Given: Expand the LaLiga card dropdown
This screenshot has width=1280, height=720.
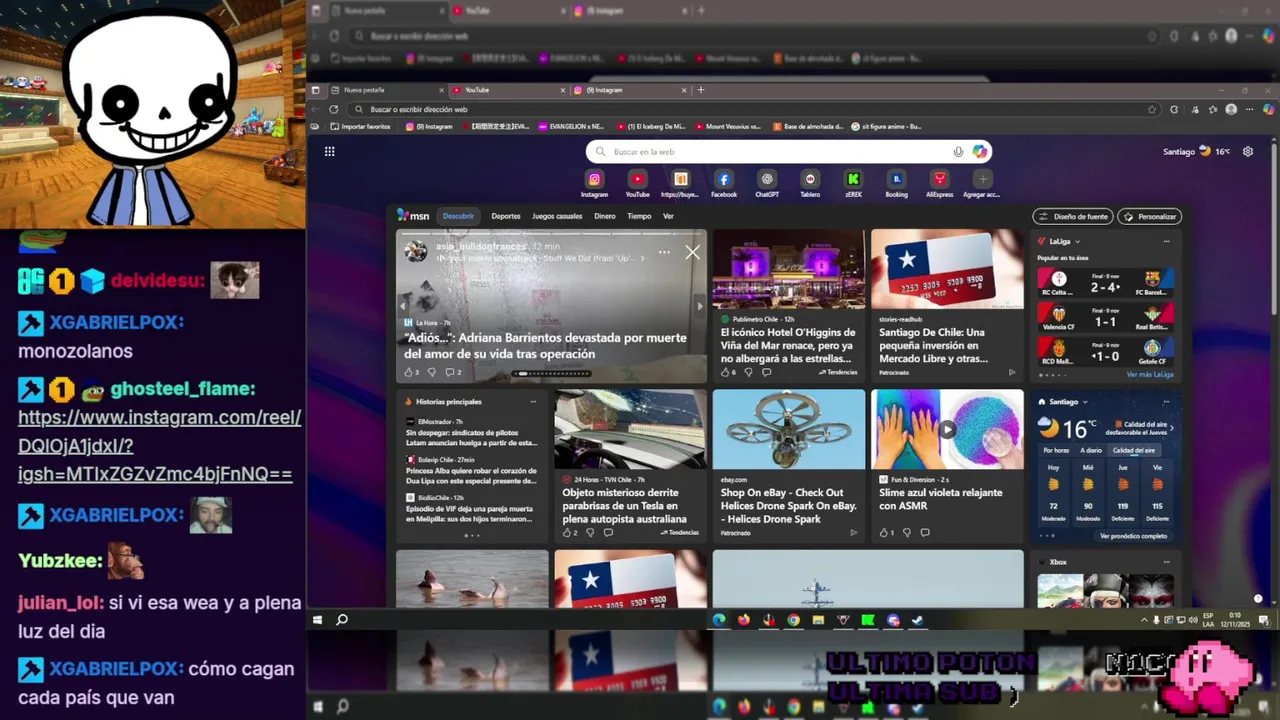Looking at the screenshot, I should point(1077,241).
